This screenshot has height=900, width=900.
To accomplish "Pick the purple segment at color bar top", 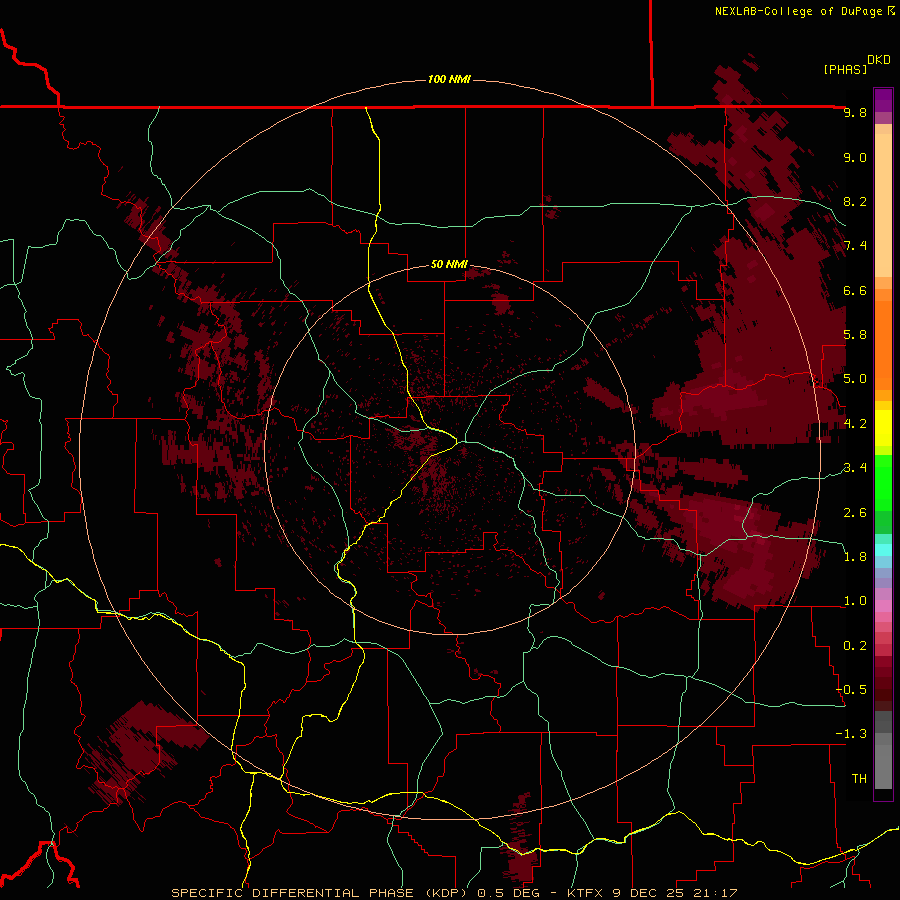I will point(883,100).
